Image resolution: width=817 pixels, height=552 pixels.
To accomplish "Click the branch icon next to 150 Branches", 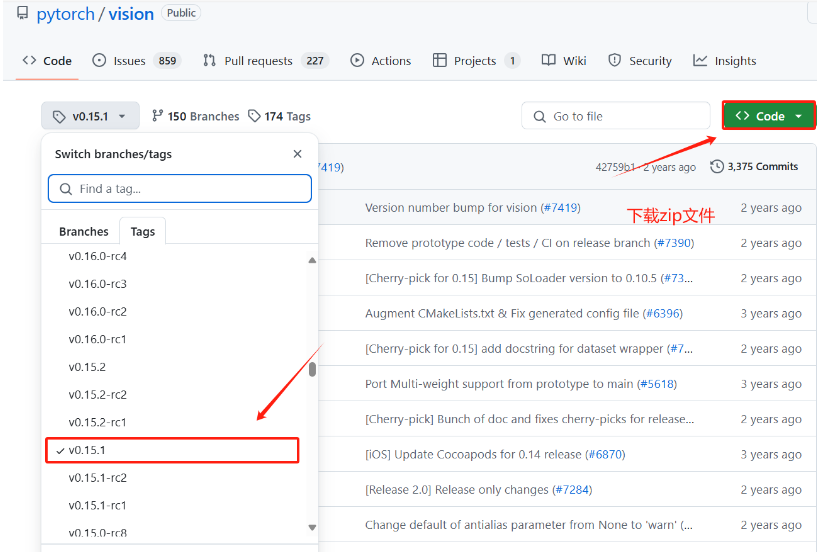I will click(157, 116).
